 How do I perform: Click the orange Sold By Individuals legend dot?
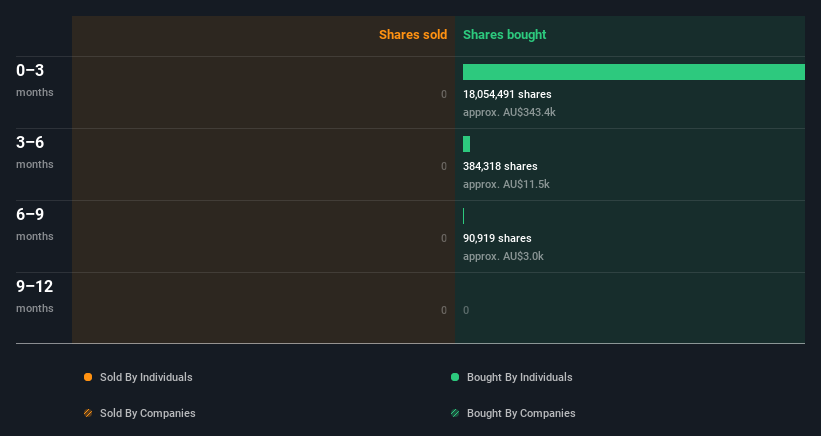pyautogui.click(x=88, y=377)
